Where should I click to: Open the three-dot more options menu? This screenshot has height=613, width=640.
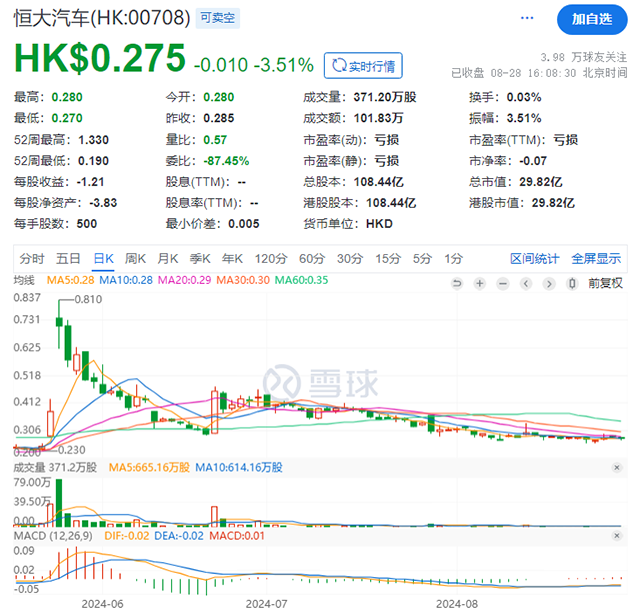[527, 18]
